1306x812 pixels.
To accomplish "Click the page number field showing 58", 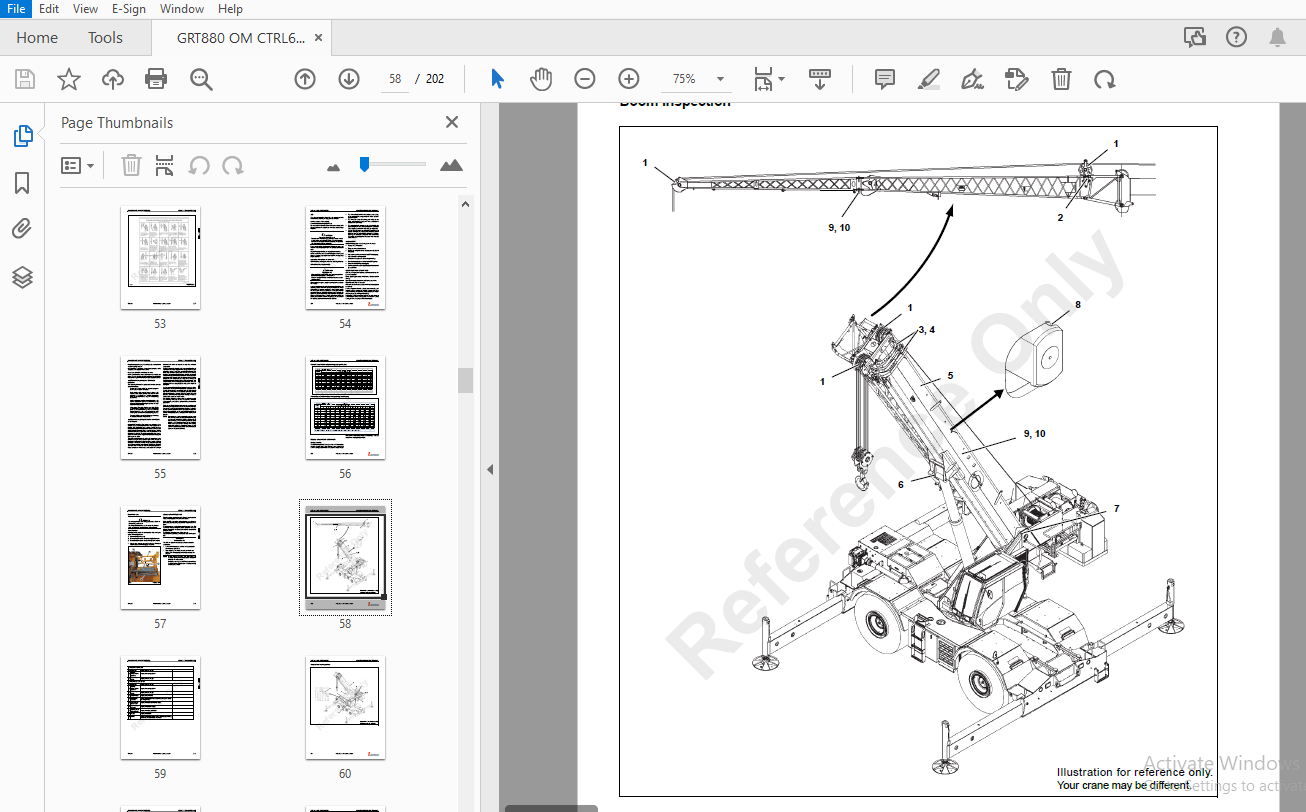I will pos(395,79).
